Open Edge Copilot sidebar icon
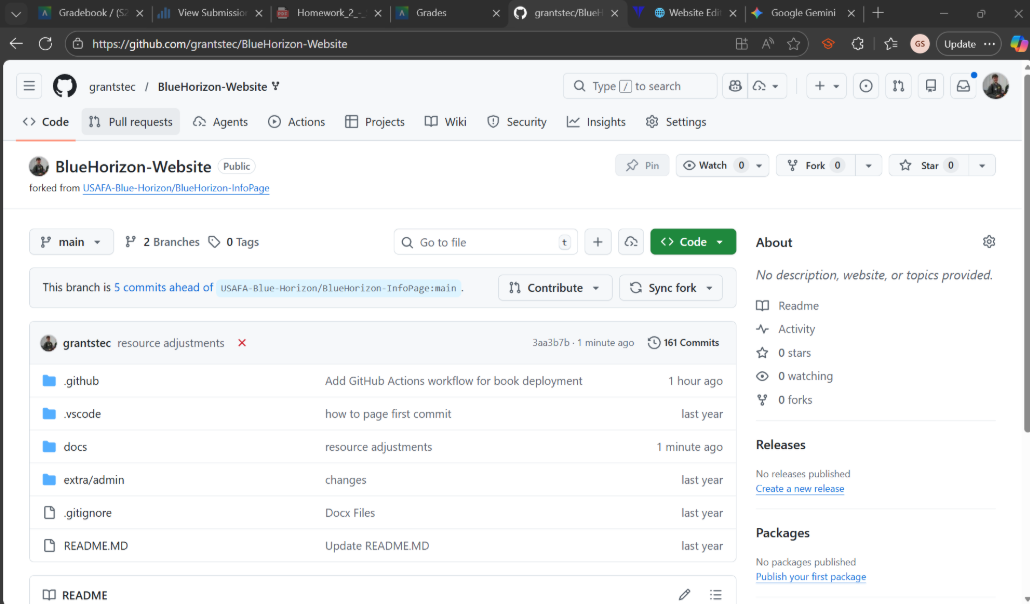 (x=1018, y=44)
